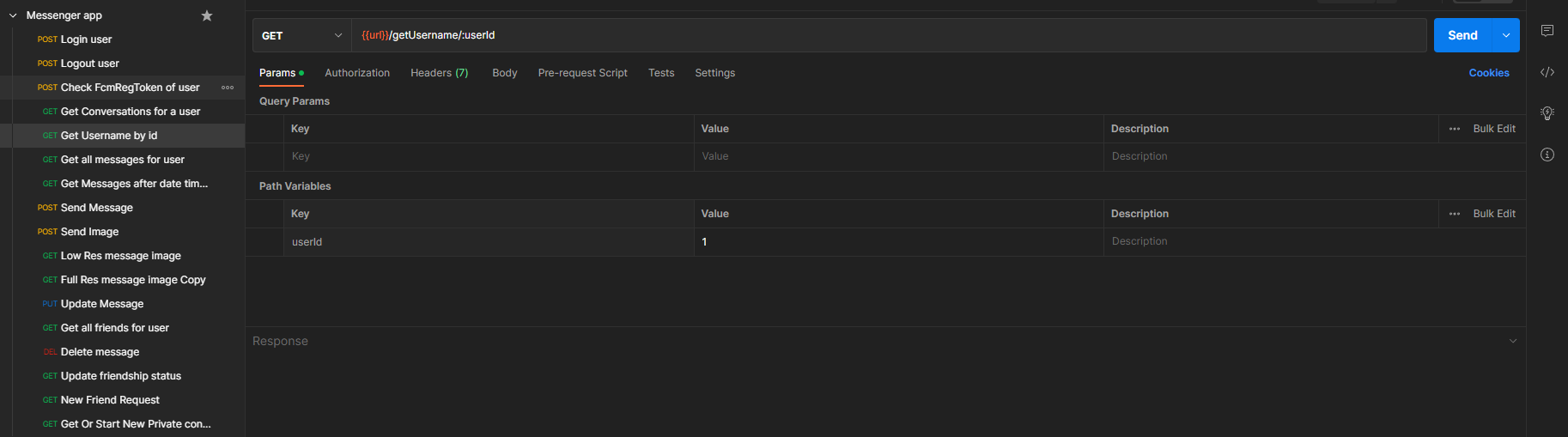The image size is (1568, 437).
Task: Switch to the Settings tab
Action: coord(715,73)
